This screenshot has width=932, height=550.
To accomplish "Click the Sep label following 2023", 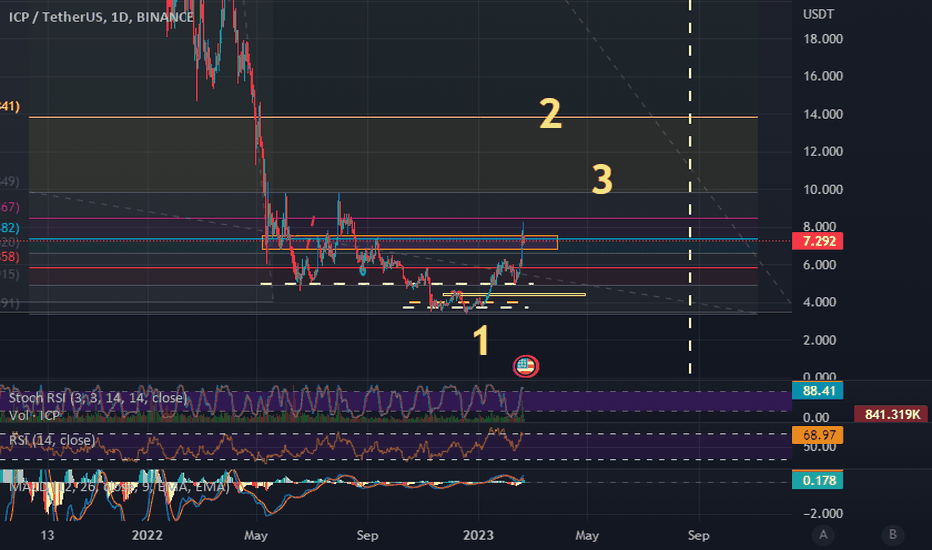I will 698,535.
